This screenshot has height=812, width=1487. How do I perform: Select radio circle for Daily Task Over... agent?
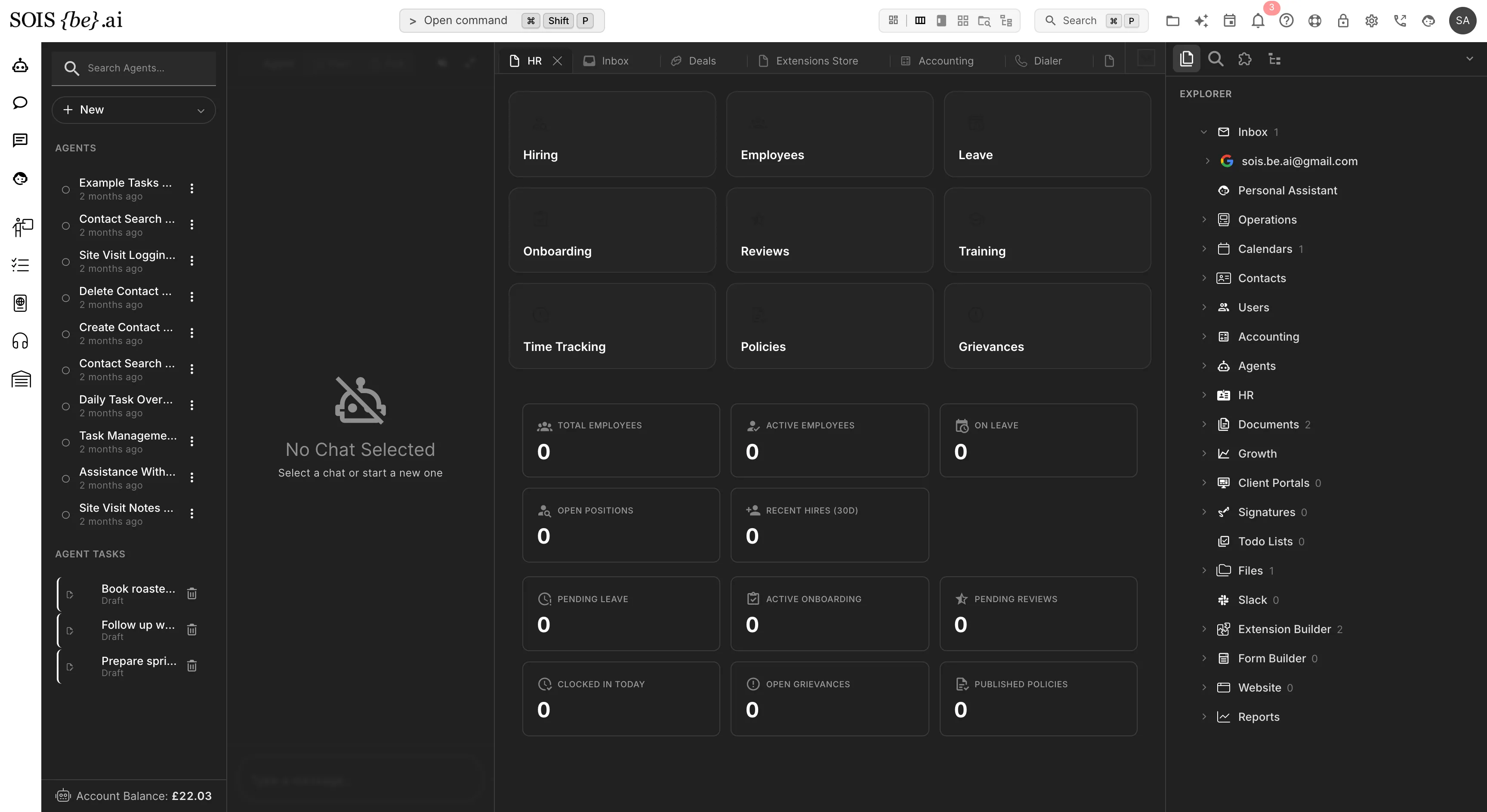click(x=66, y=406)
